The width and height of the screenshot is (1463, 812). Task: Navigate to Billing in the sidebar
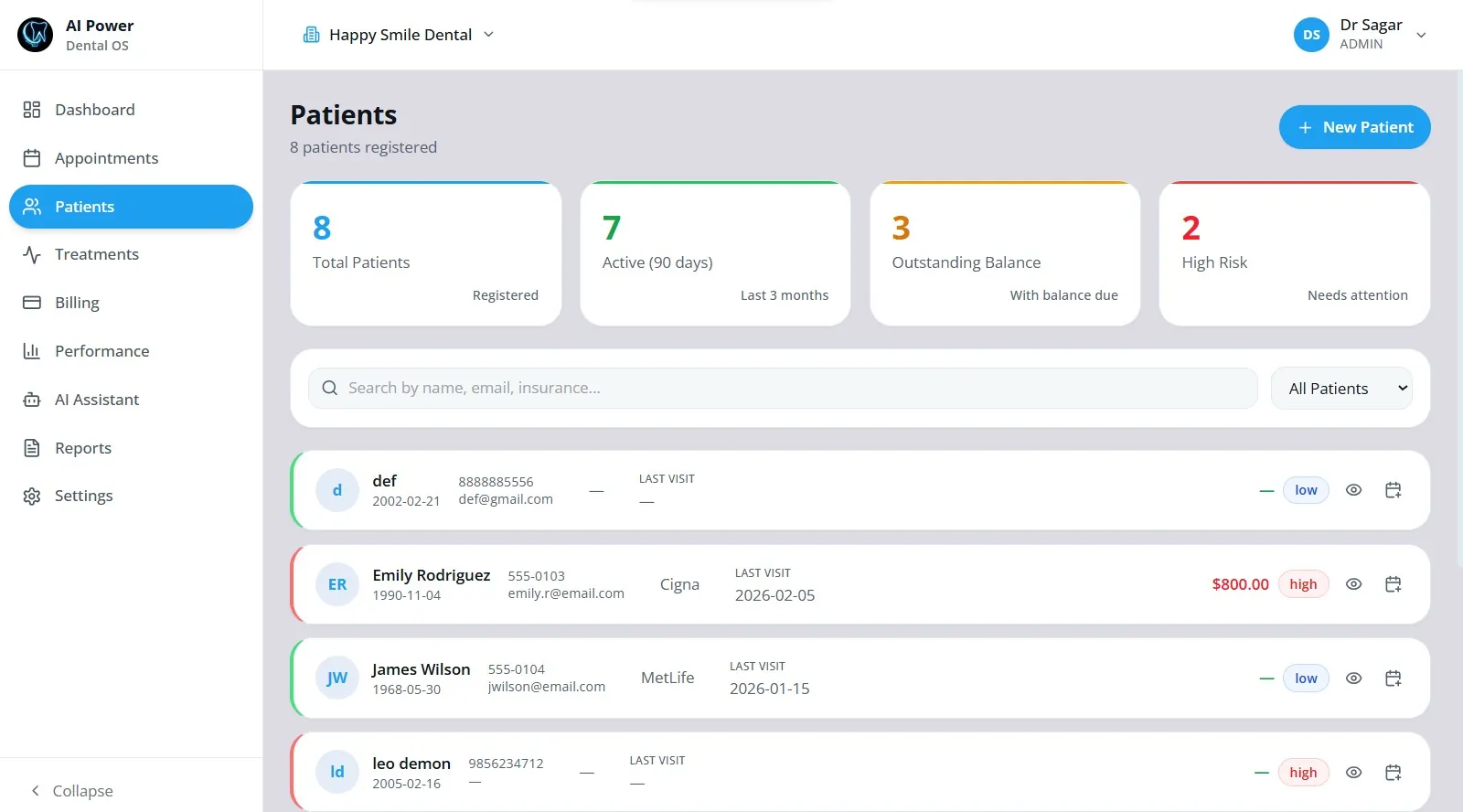click(131, 303)
